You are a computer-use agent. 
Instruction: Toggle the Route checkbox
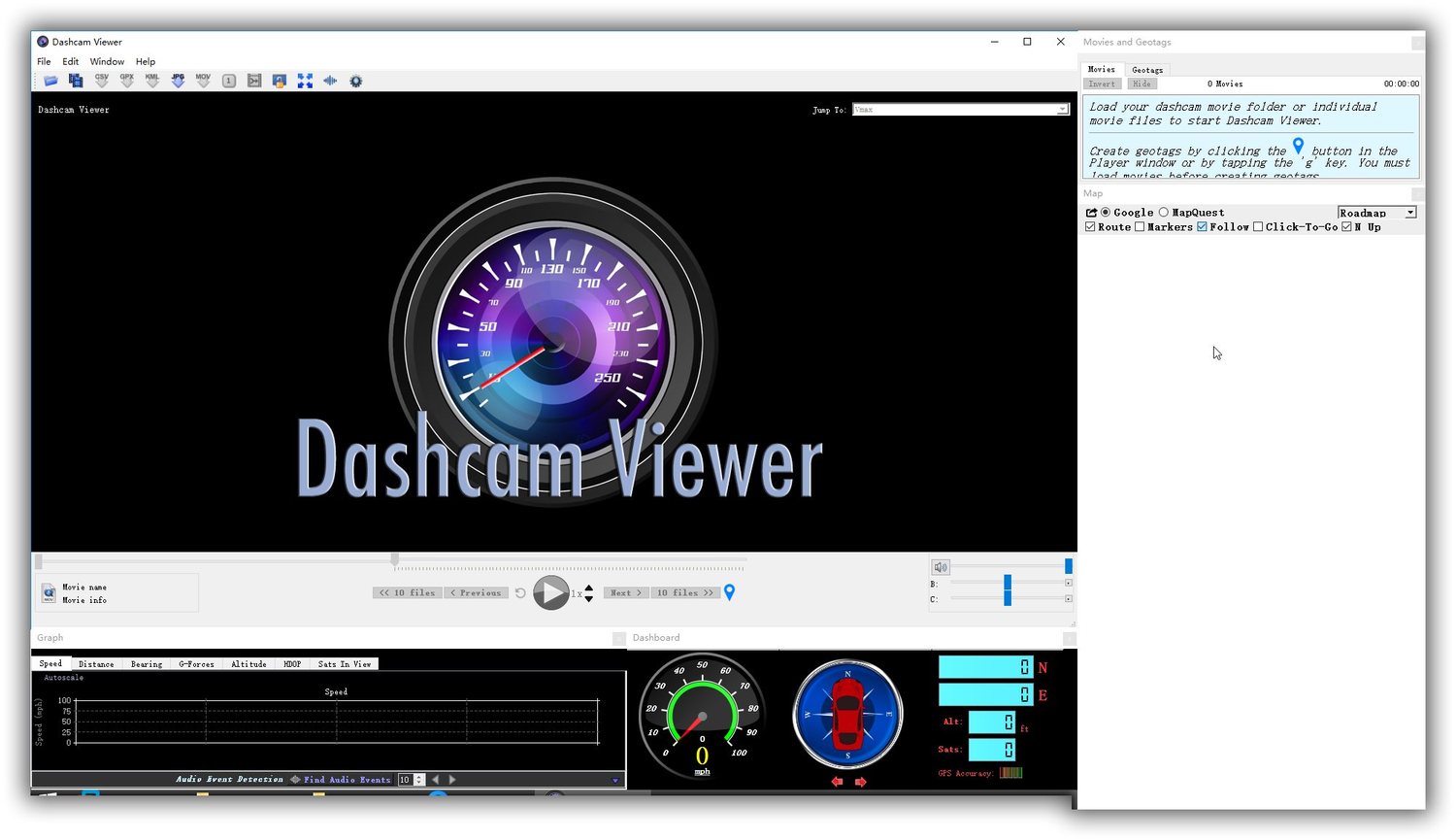coord(1090,227)
